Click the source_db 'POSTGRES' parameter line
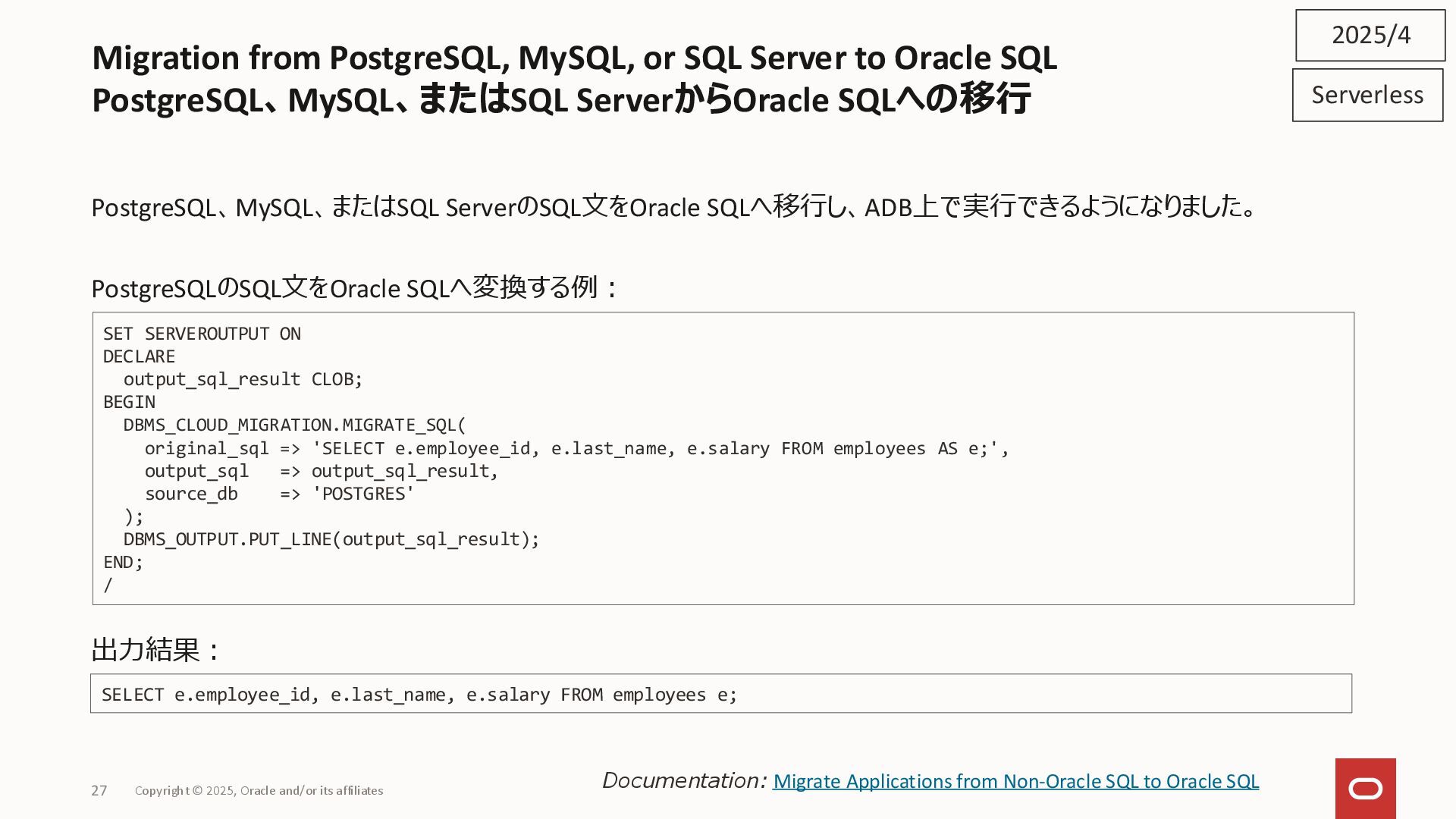 279,494
